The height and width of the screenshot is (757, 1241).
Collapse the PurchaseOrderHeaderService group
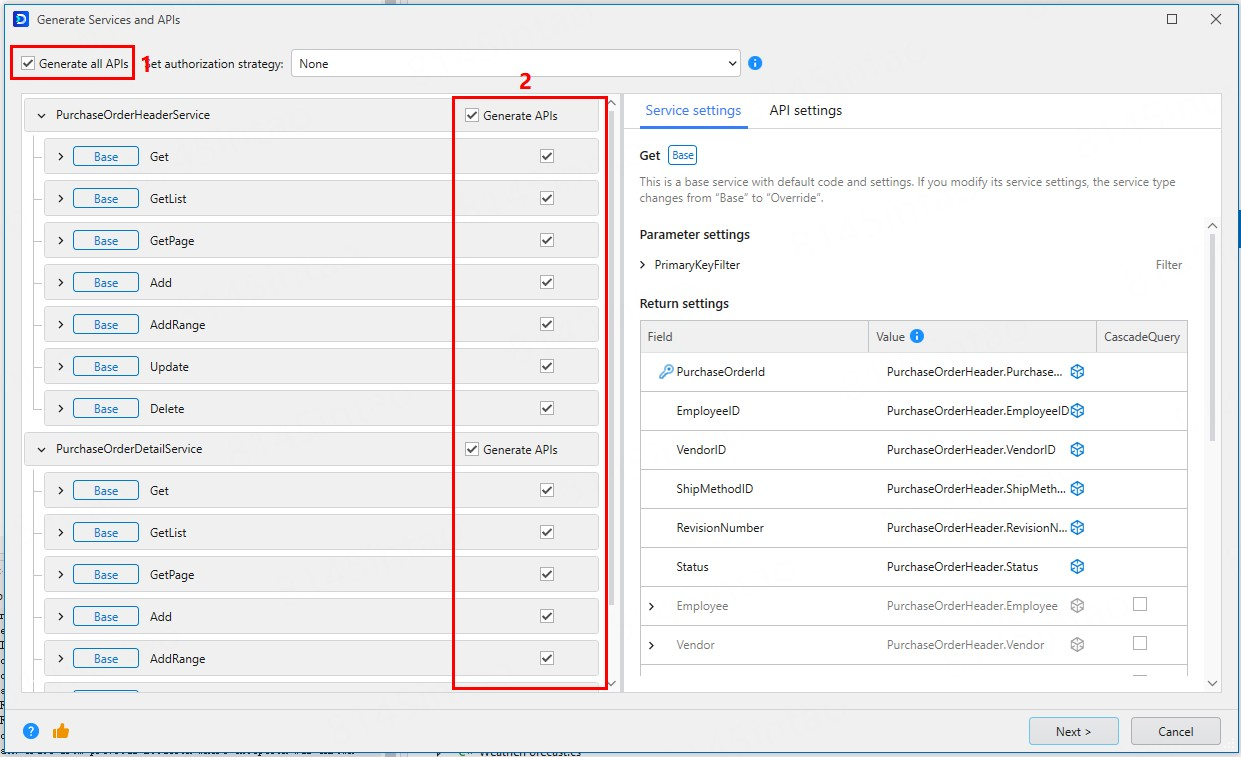41,116
